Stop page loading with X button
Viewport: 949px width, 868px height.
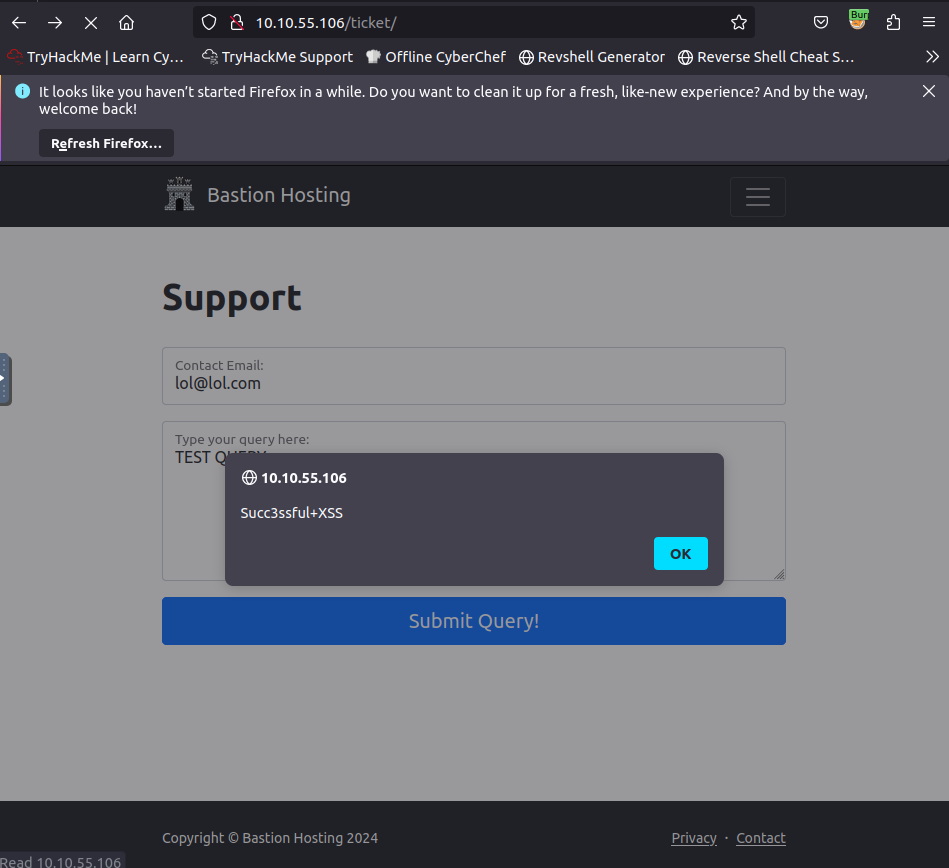pos(90,22)
